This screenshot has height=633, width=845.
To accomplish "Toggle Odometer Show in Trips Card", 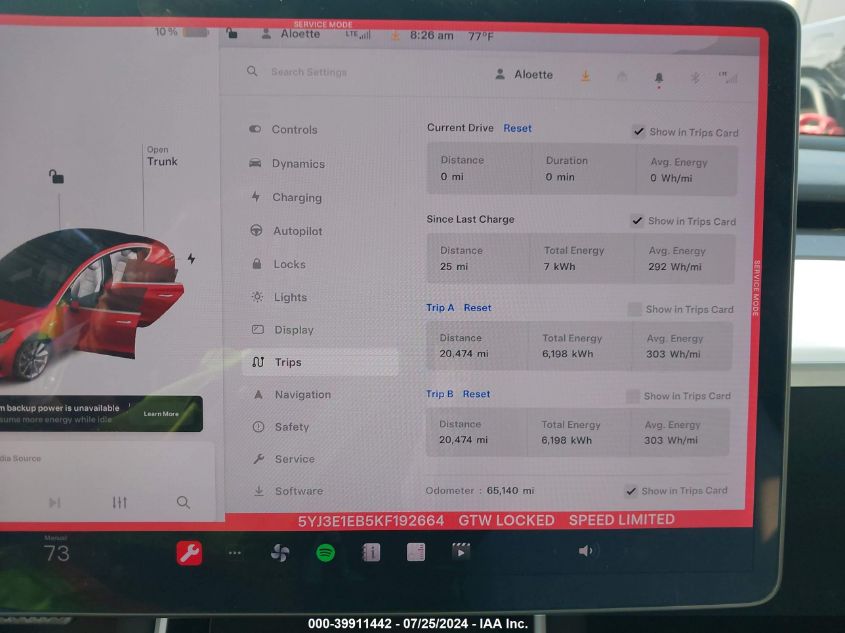I will click(630, 490).
